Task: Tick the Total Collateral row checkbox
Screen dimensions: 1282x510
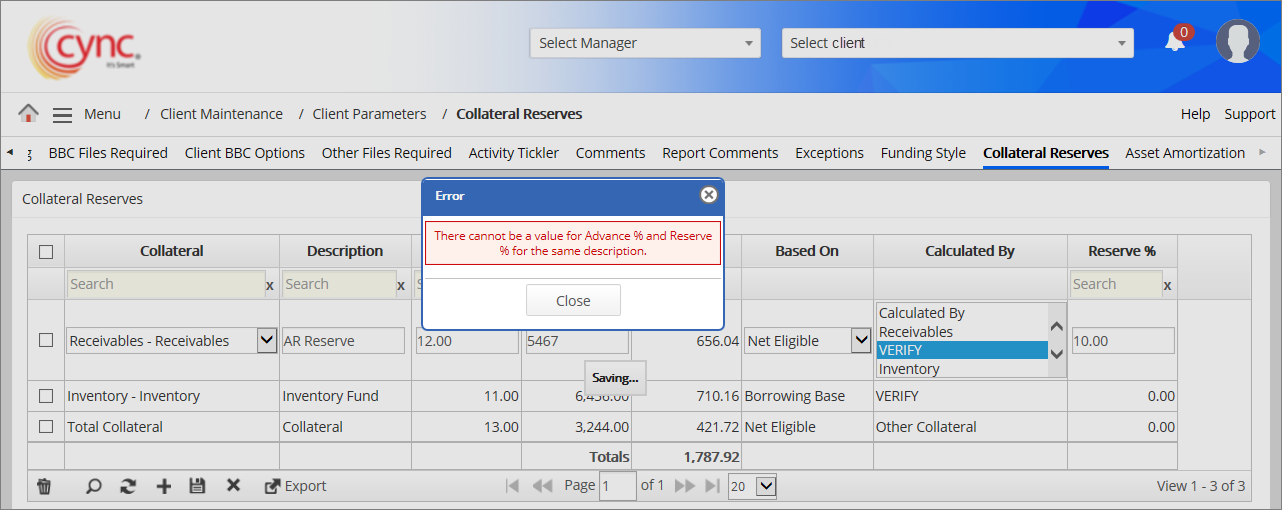Action: (x=46, y=427)
